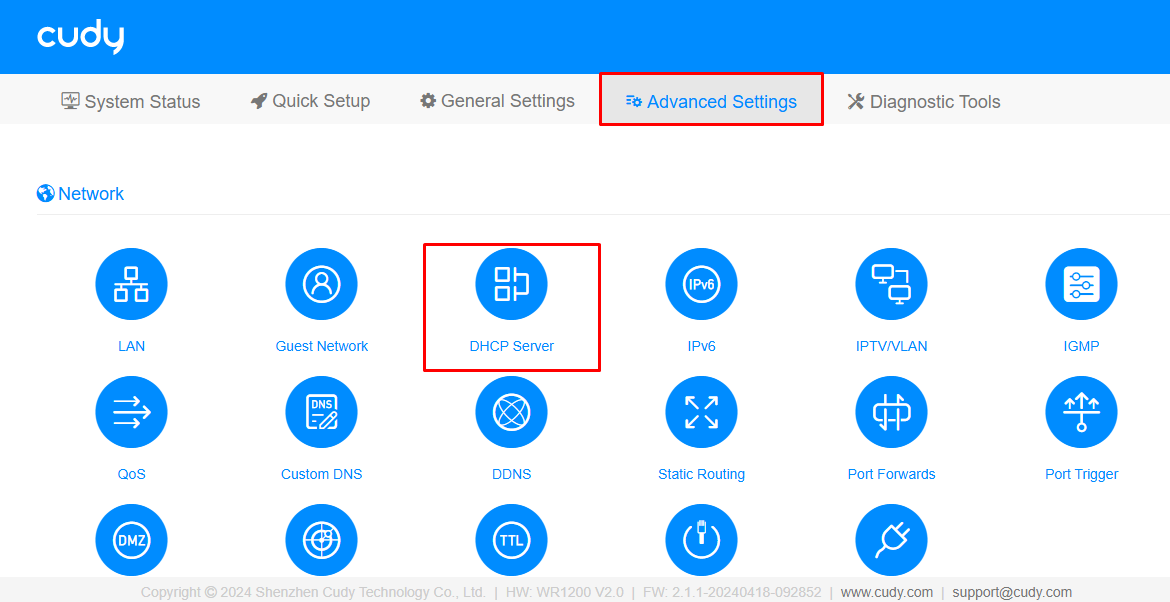Image resolution: width=1170 pixels, height=602 pixels.
Task: Select the DMZ icon
Action: pos(131,540)
